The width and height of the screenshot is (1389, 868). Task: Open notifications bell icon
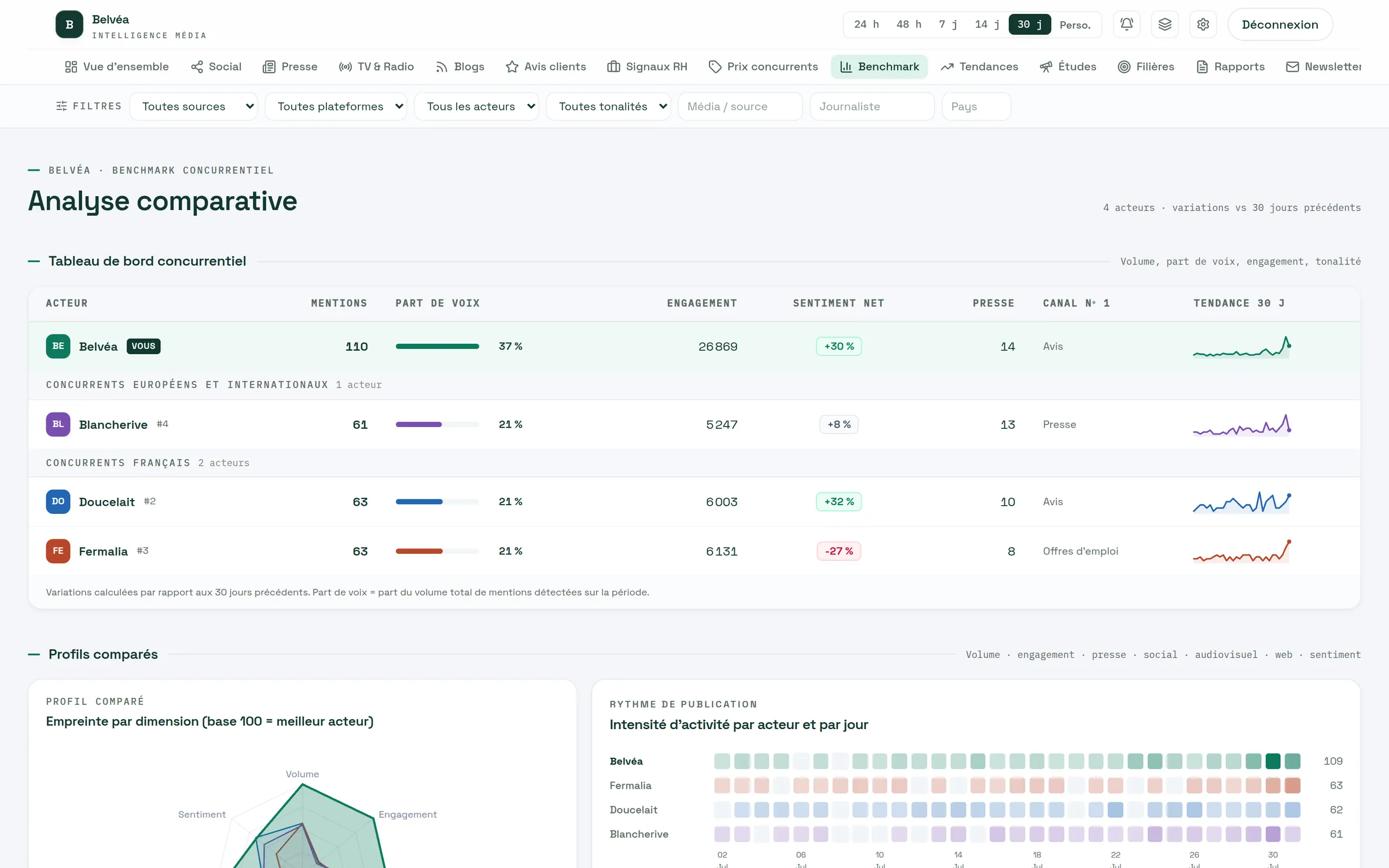click(x=1126, y=24)
